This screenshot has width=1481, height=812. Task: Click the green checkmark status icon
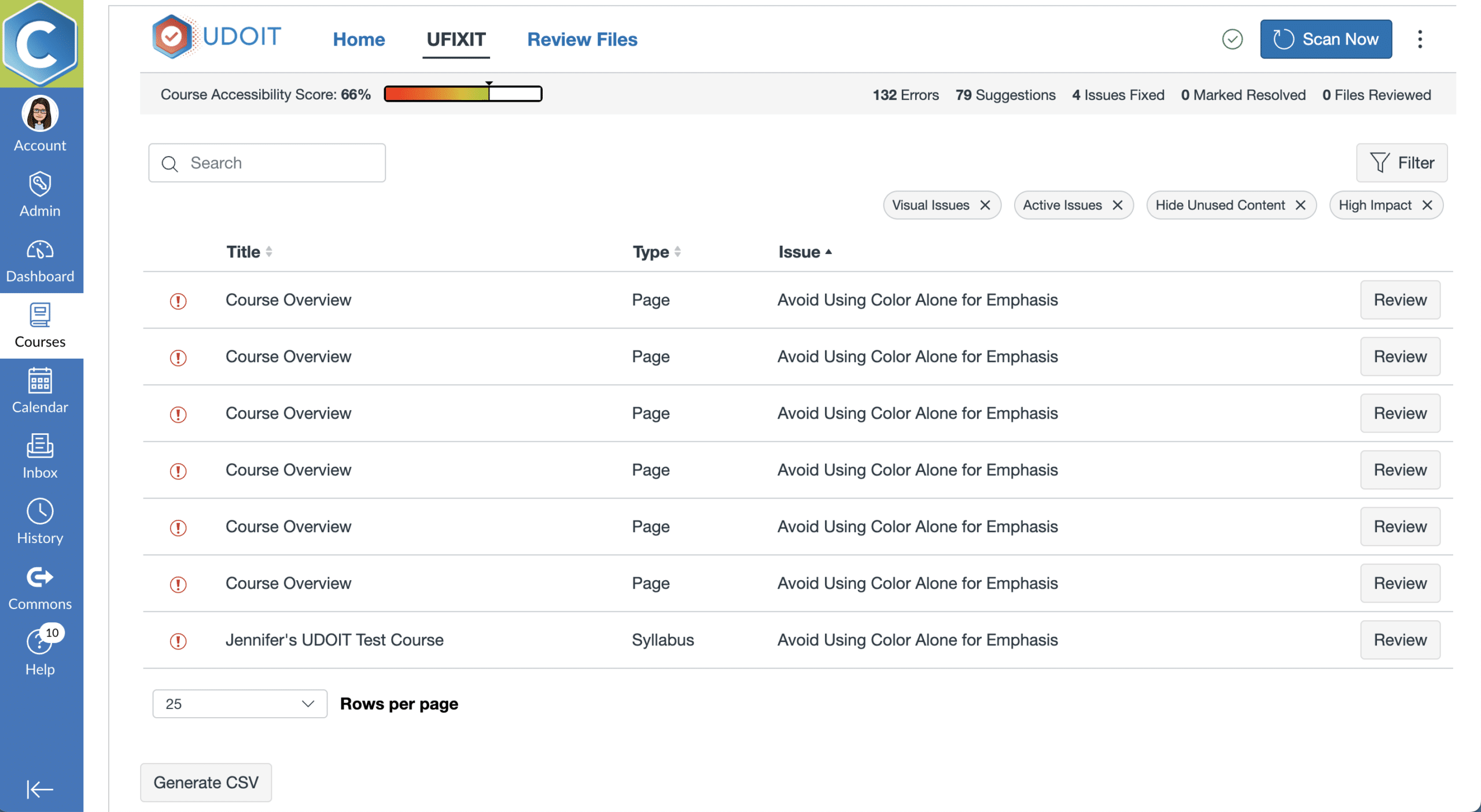tap(1232, 39)
